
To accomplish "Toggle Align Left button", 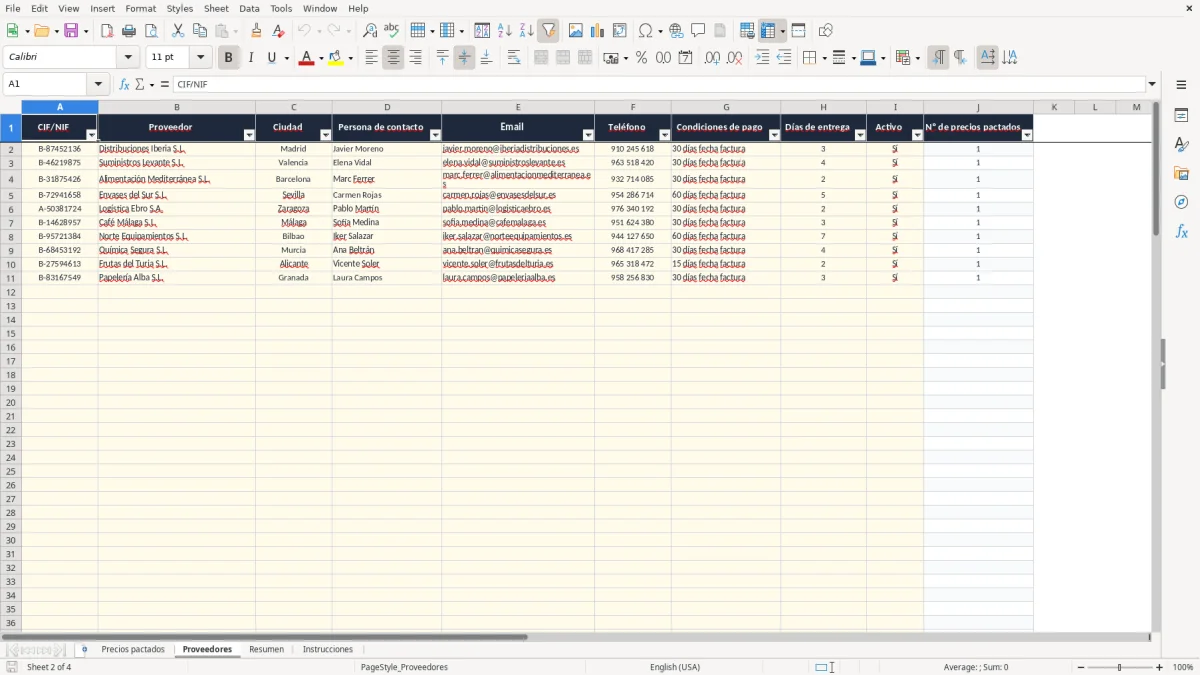I will (x=371, y=58).
